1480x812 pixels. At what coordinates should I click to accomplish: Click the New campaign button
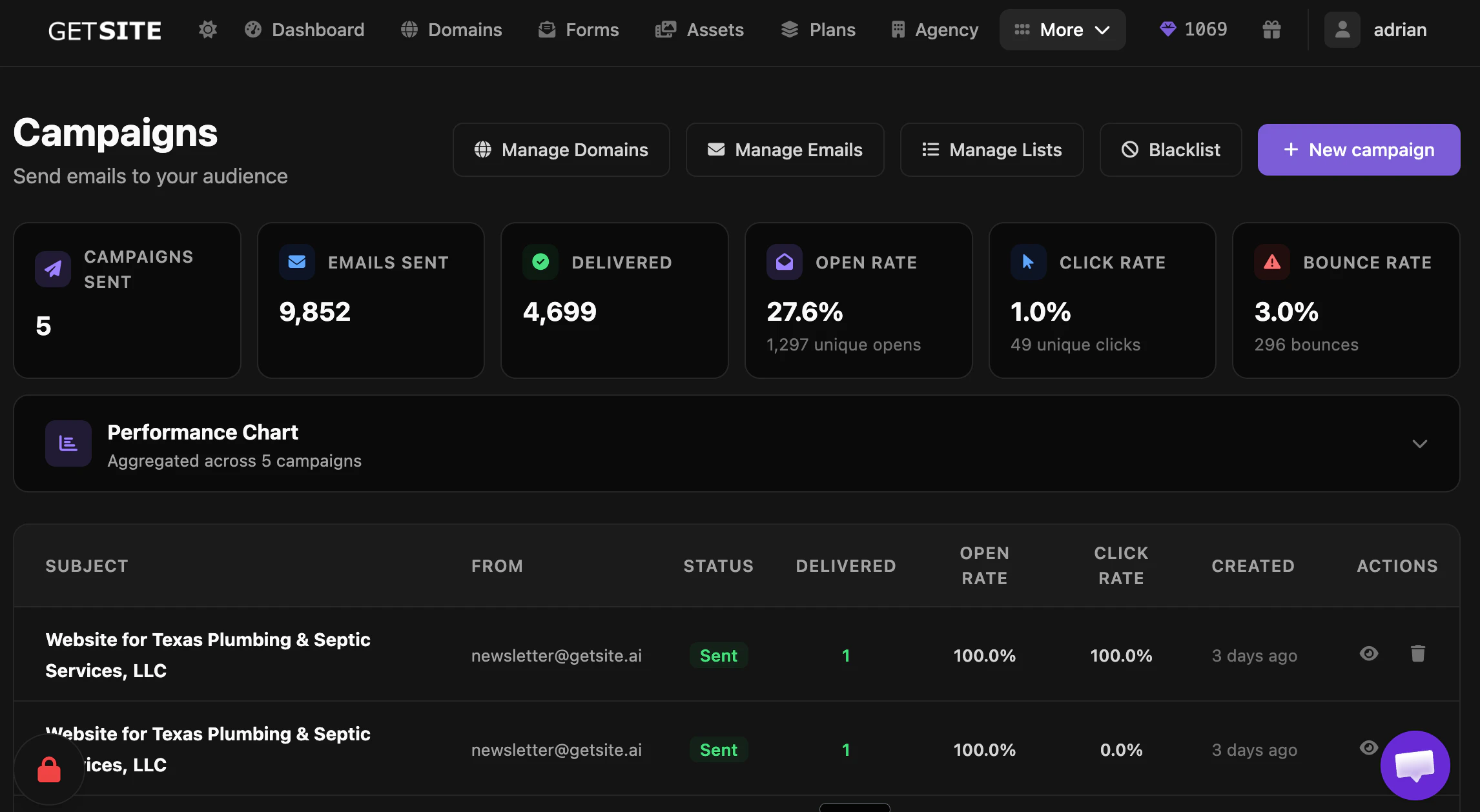1359,149
